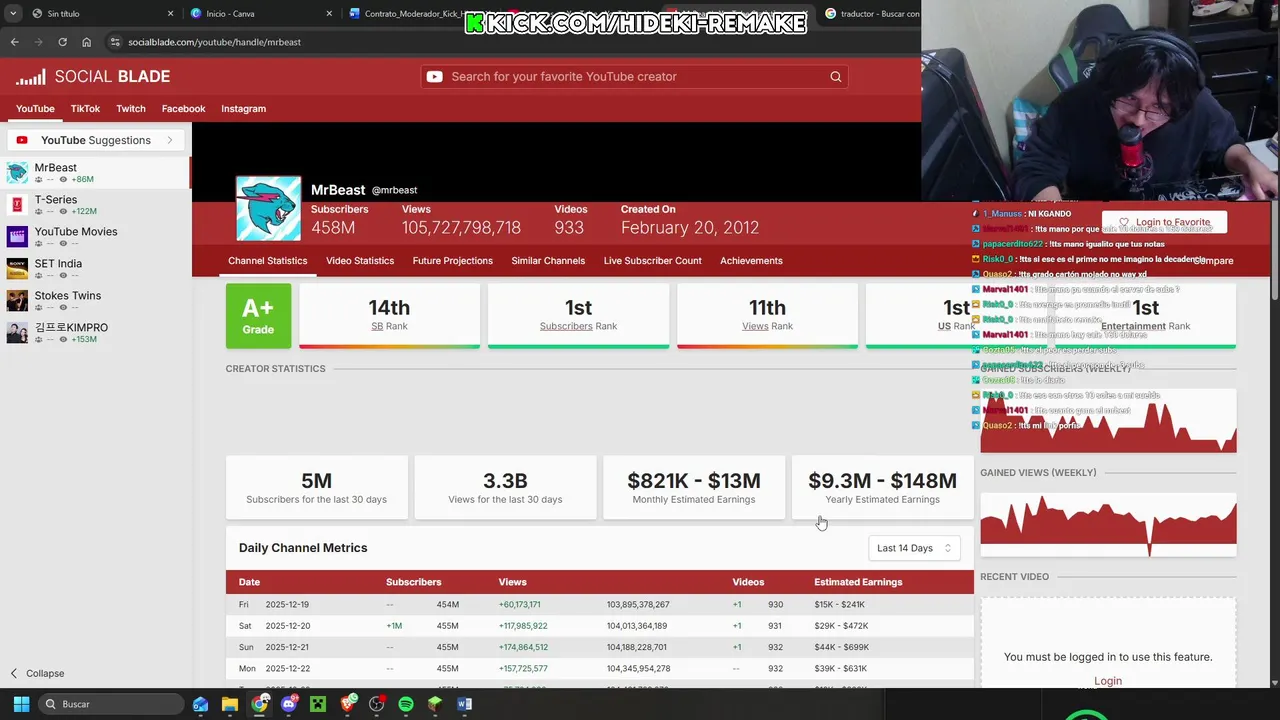Click the A+ Grade badge
Viewport: 1280px width, 720px height.
coord(258,316)
